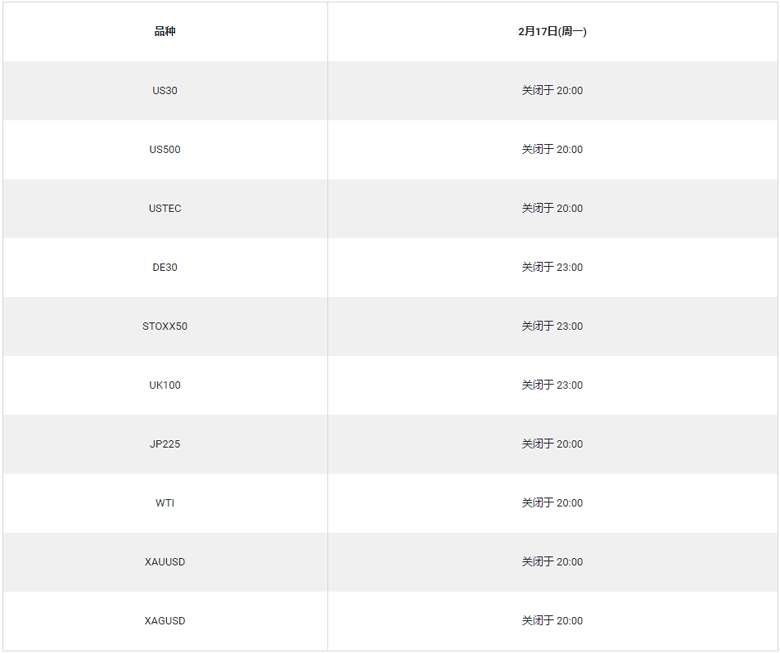Click the 2月17日(周一) column header

tap(552, 31)
